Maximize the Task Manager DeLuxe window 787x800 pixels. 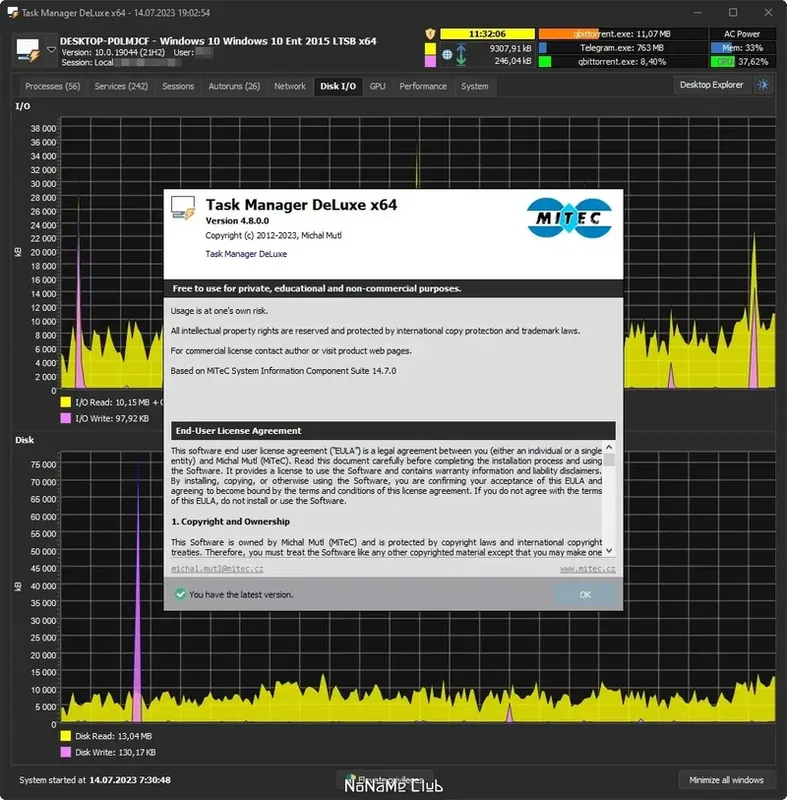(733, 12)
